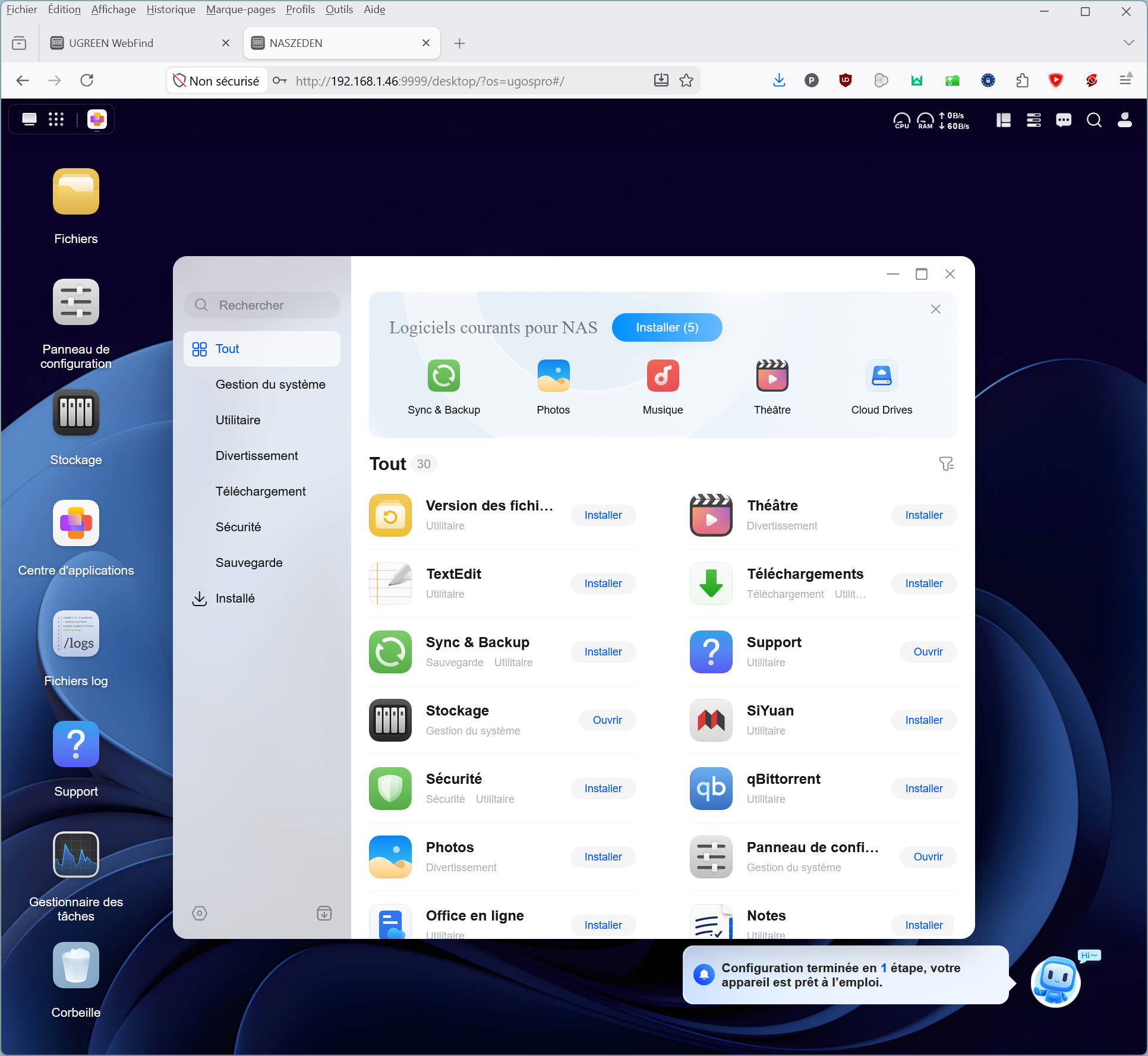Viewport: 1148px width, 1056px height.
Task: Show the Installé apps list
Action: point(262,598)
